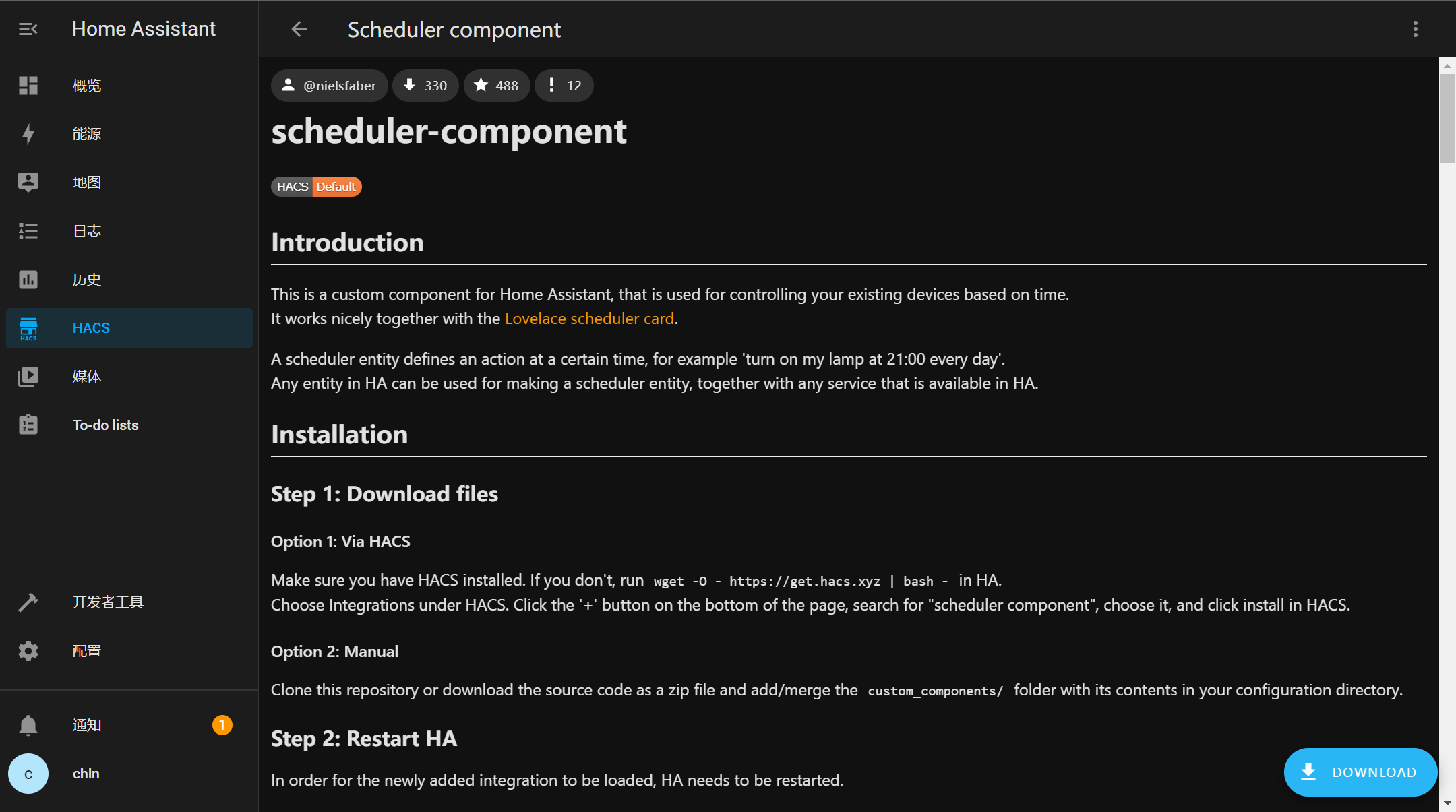
Task: Open the 开发者工具 hammer icon
Action: pyautogui.click(x=28, y=602)
